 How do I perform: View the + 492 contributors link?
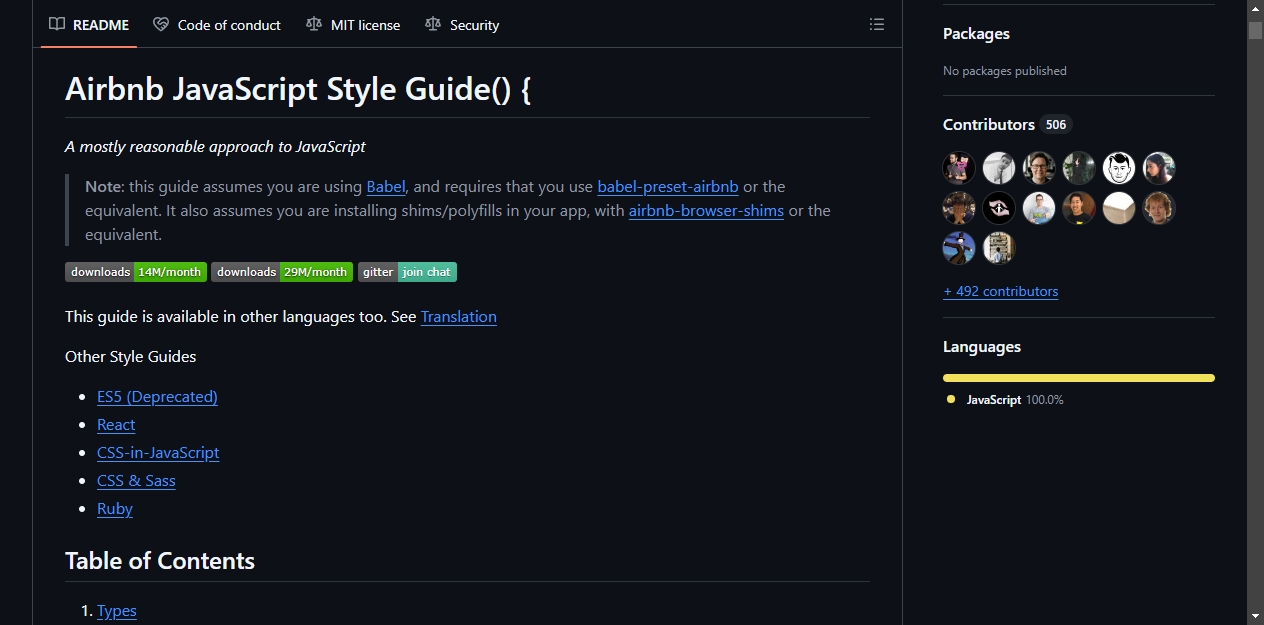(x=1000, y=291)
